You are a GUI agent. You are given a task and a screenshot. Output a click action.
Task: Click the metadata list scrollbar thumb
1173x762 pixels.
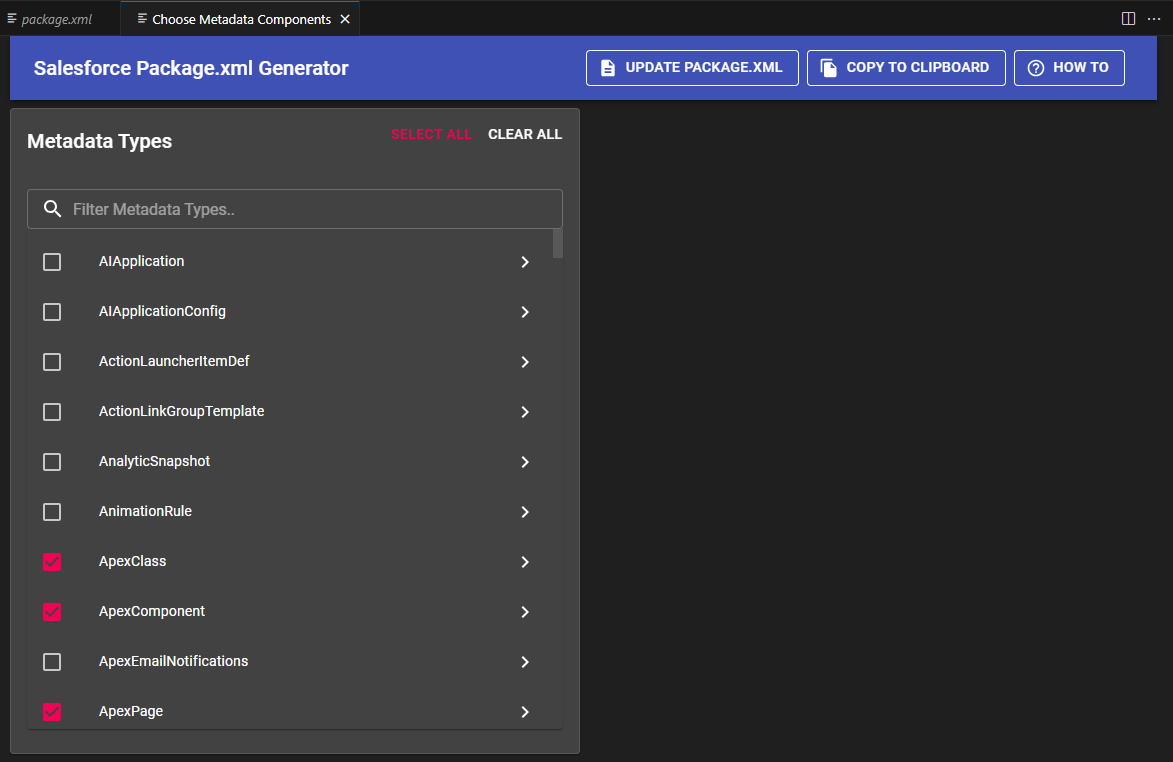tap(557, 243)
